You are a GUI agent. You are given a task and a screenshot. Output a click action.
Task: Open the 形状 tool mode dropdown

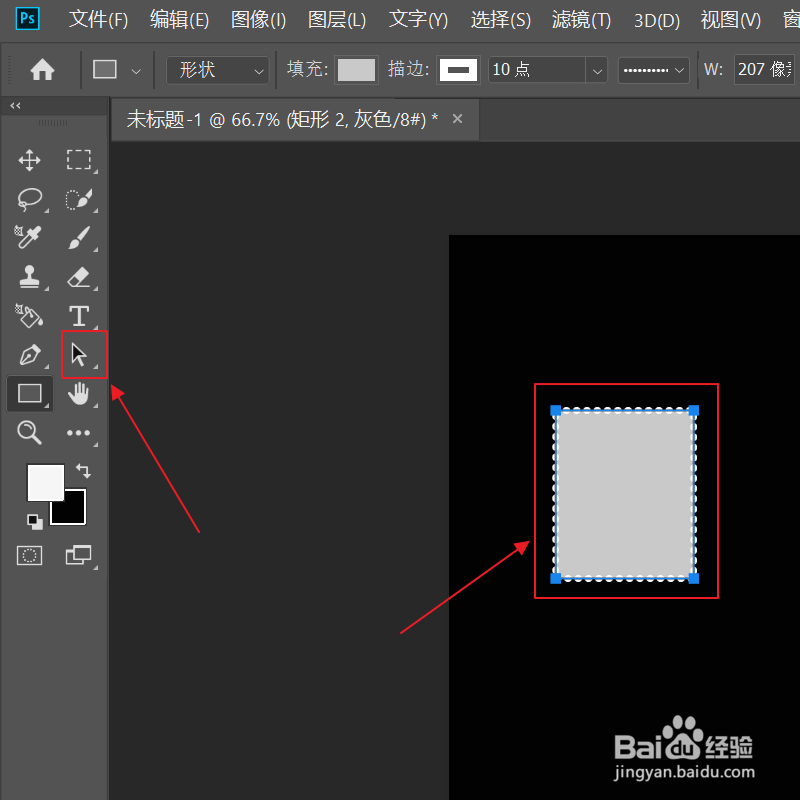[x=218, y=70]
